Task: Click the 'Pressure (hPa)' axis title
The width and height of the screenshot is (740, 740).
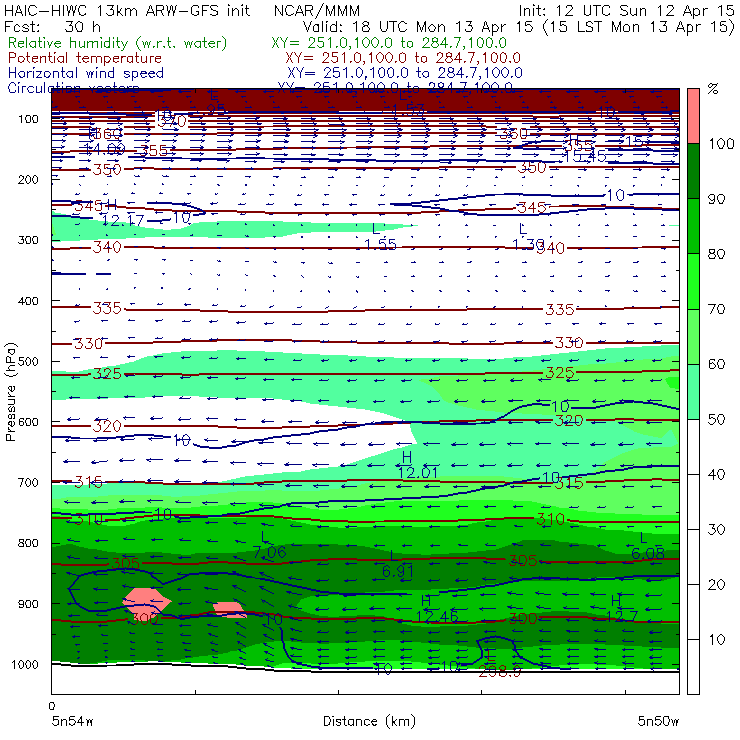Action: coord(10,392)
